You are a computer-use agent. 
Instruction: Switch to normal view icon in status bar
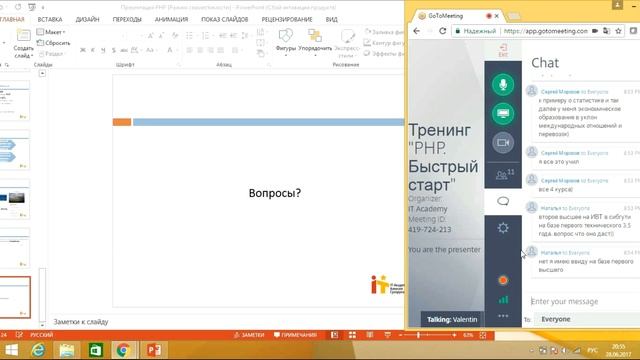(334, 335)
